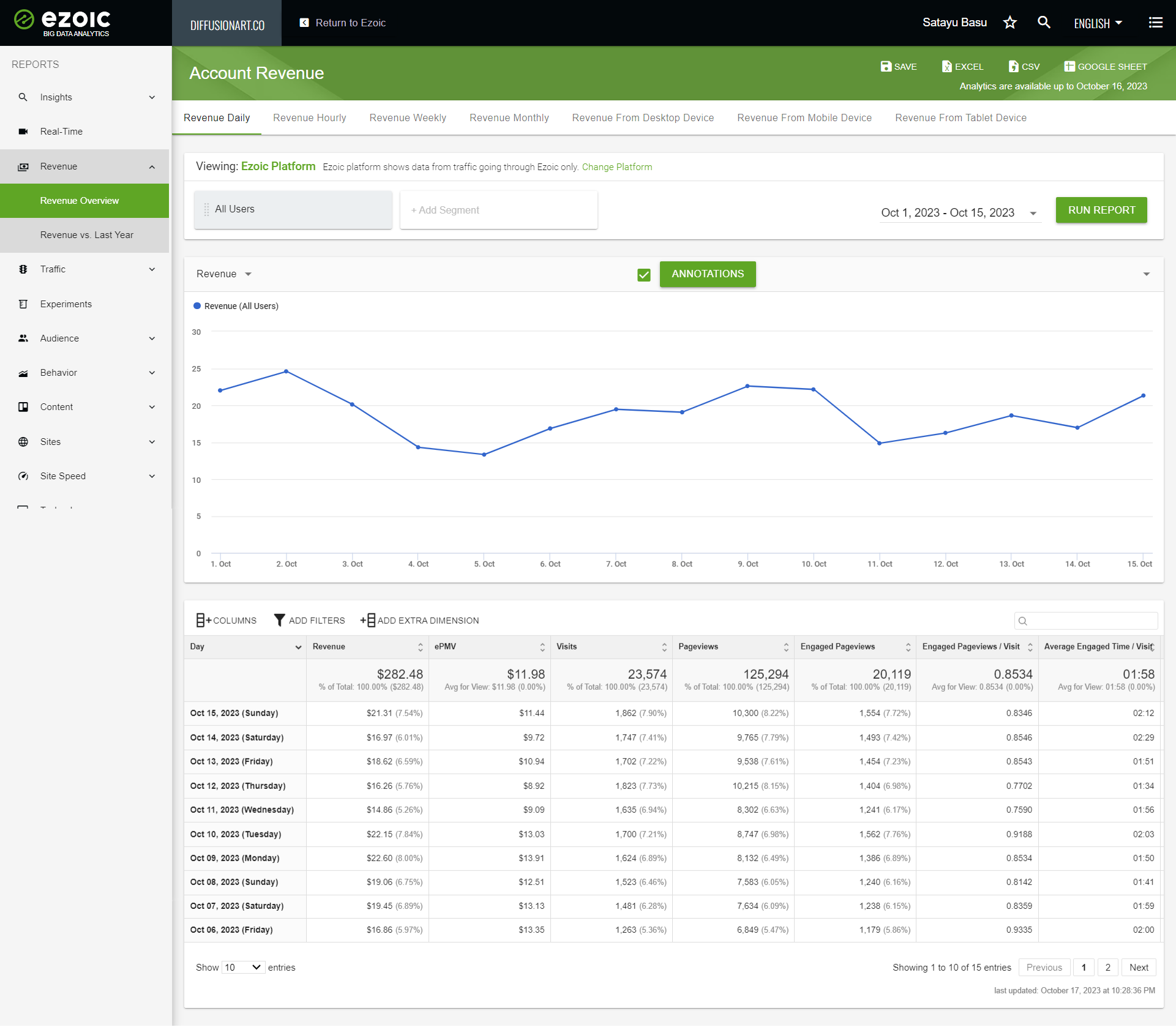This screenshot has width=1176, height=1027.
Task: Toggle the annotations checkbox
Action: click(644, 275)
